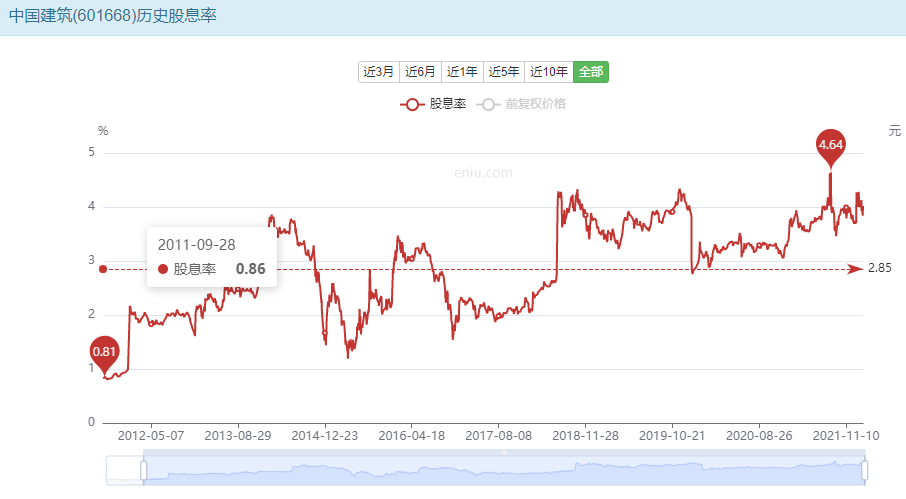The image size is (906, 499).
Task: Click the 2013-08-29 axis date label
Action: click(237, 436)
